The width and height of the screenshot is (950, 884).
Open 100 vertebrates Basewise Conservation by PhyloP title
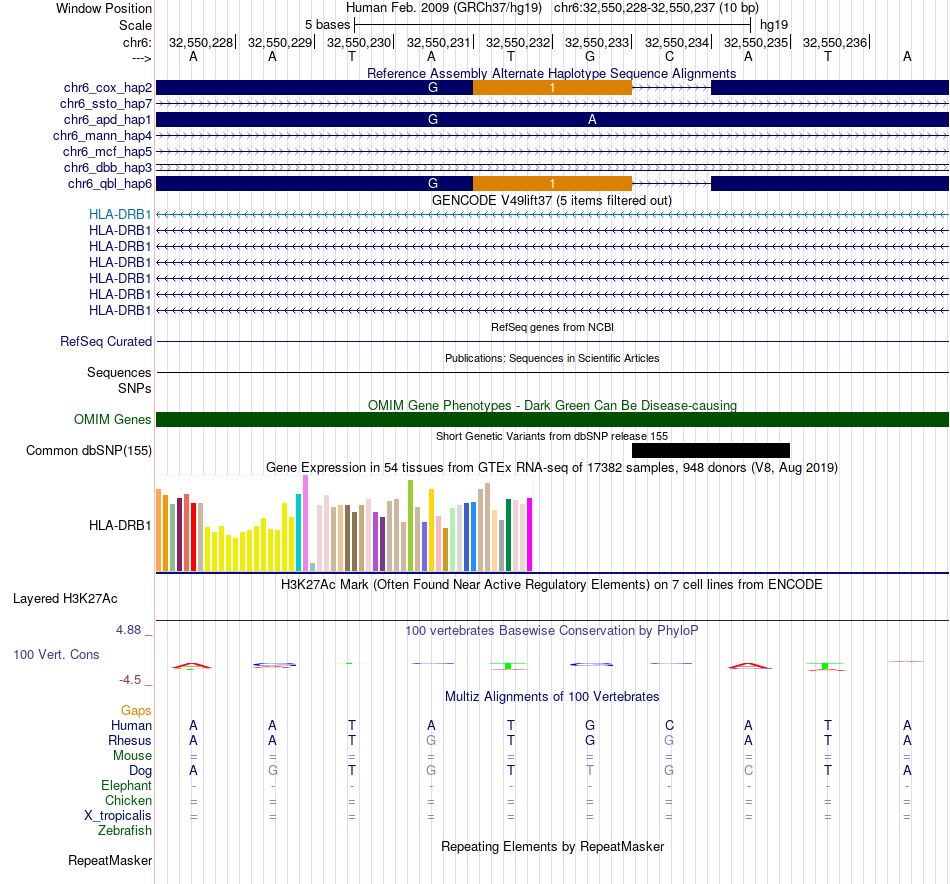point(551,631)
